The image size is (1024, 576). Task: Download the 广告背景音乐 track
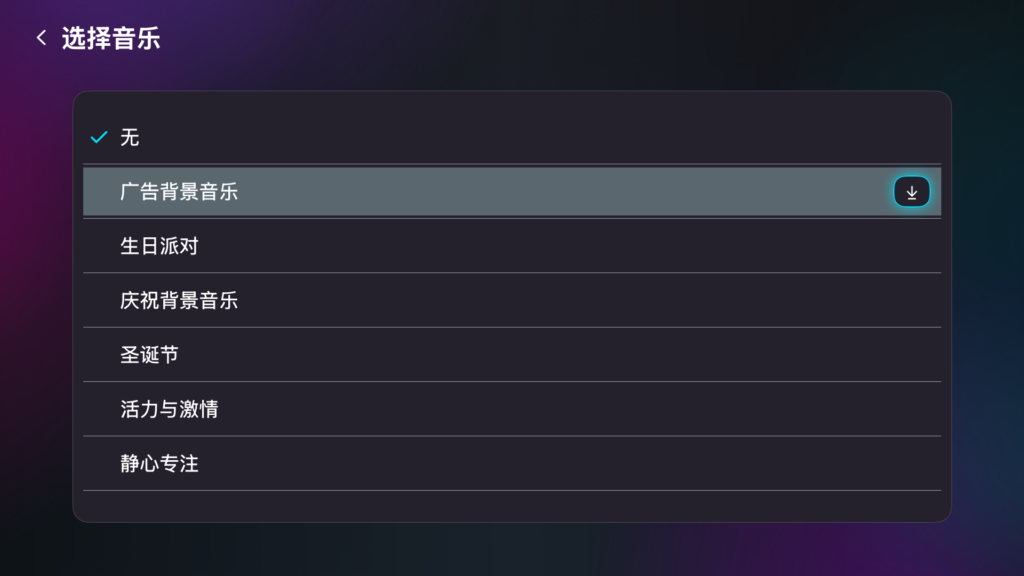pyautogui.click(x=911, y=192)
